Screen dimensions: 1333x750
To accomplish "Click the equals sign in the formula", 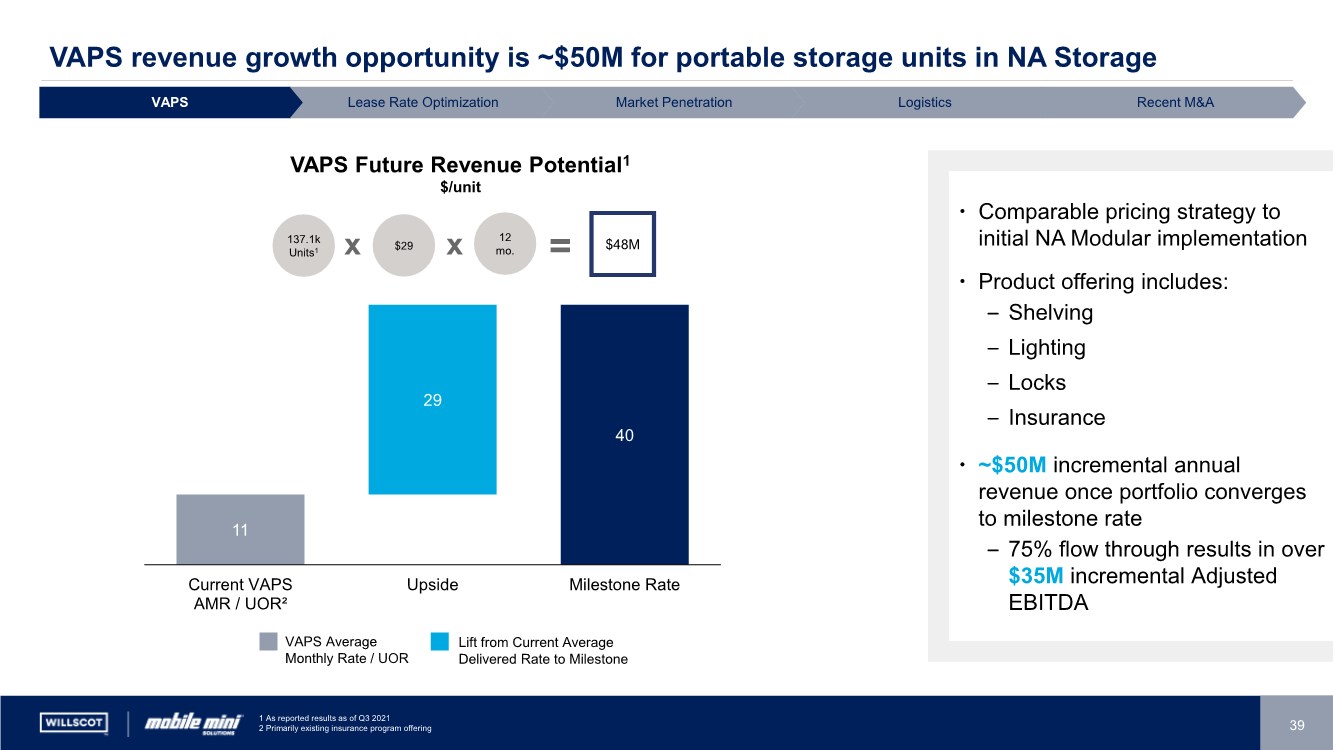I will click(561, 245).
